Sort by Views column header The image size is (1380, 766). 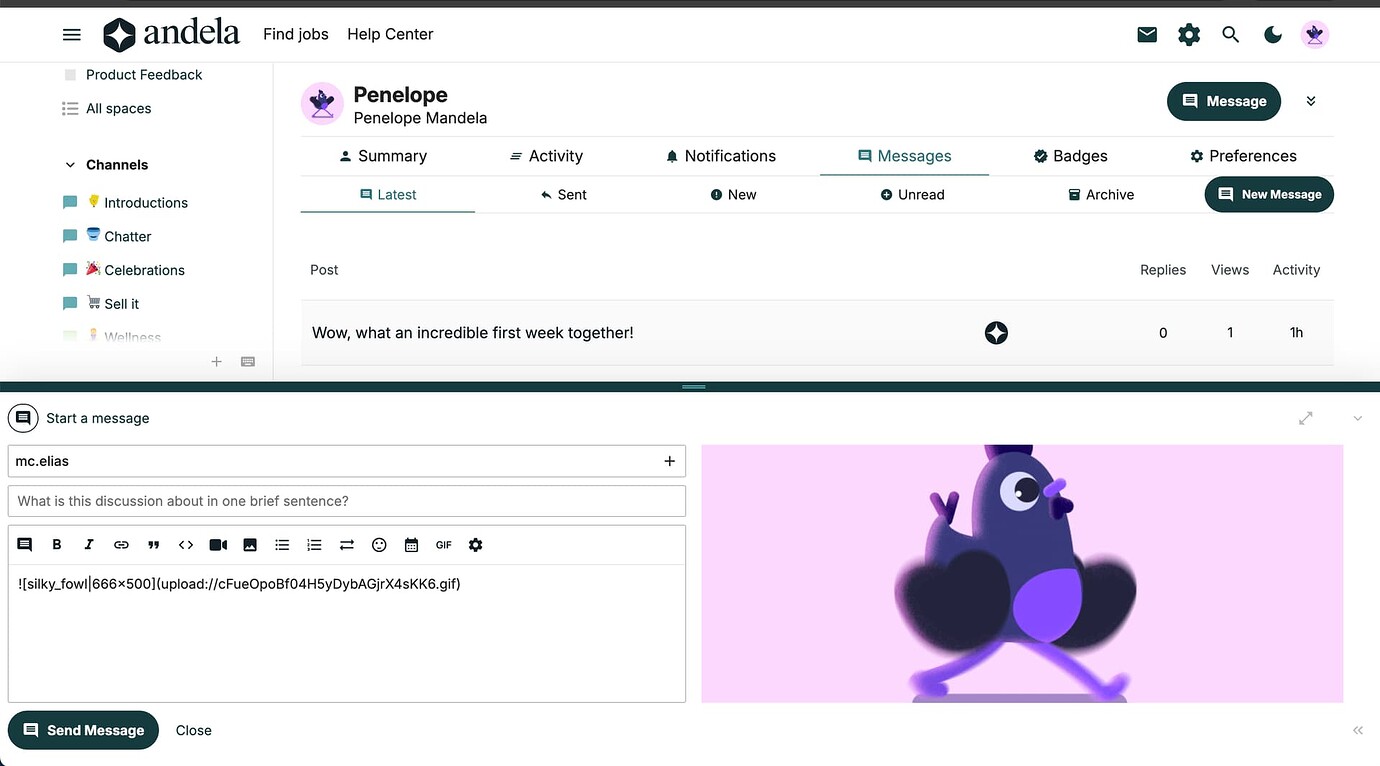coord(1230,270)
